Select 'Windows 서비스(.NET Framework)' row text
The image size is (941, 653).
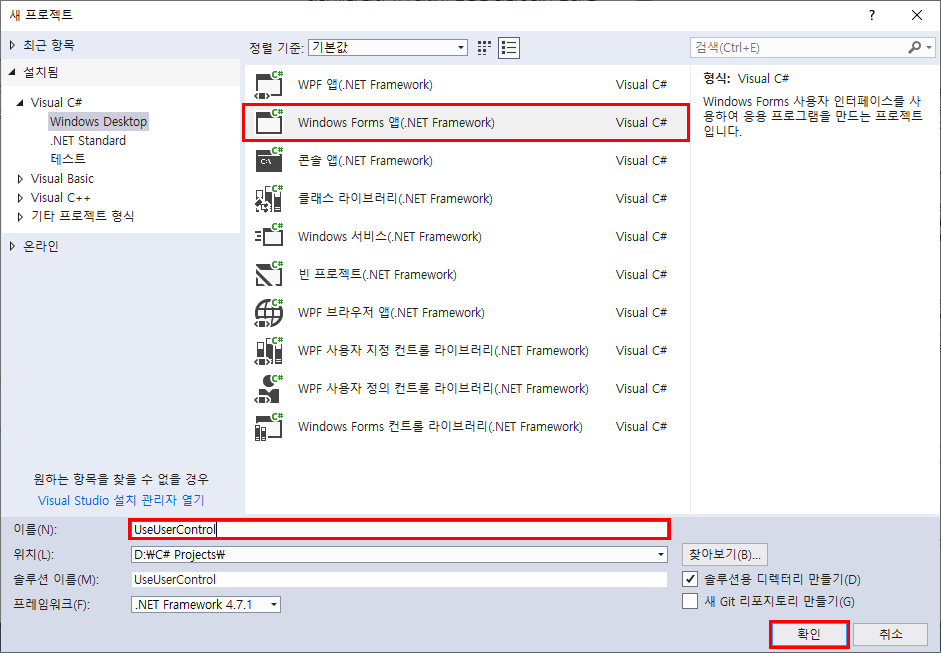389,236
